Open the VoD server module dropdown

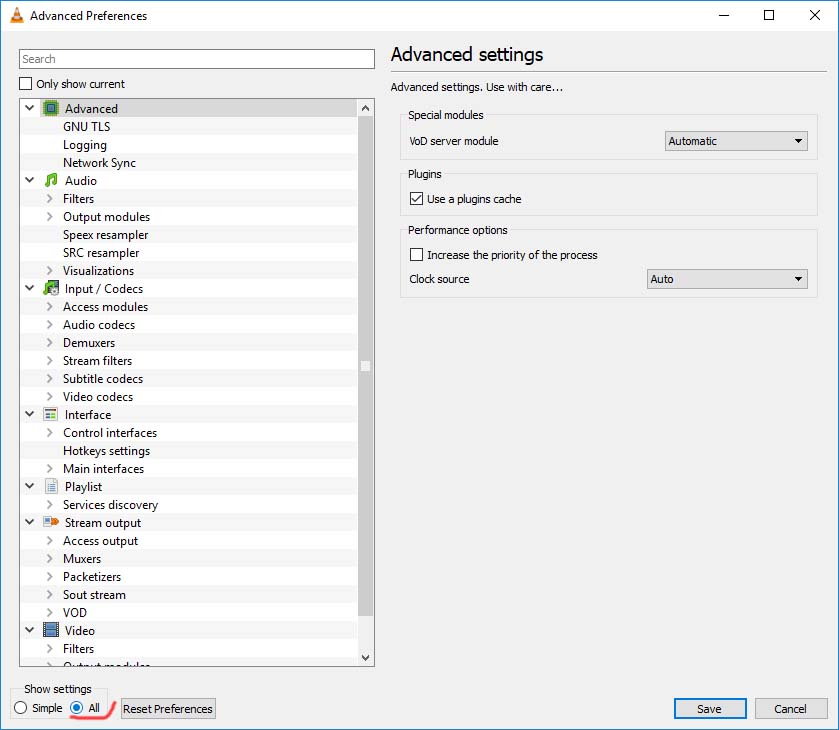point(736,141)
